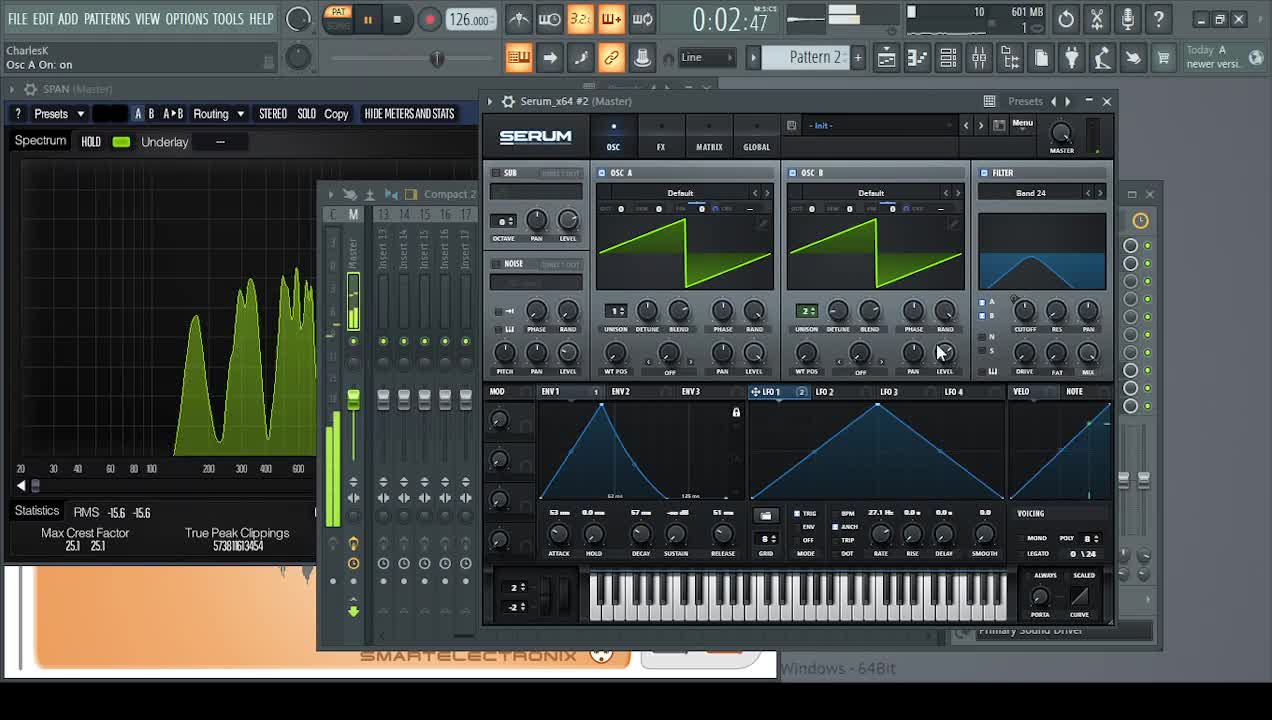The height and width of the screenshot is (720, 1272).
Task: Toggle the green HOLD indicator in SPAN
Action: pos(121,142)
